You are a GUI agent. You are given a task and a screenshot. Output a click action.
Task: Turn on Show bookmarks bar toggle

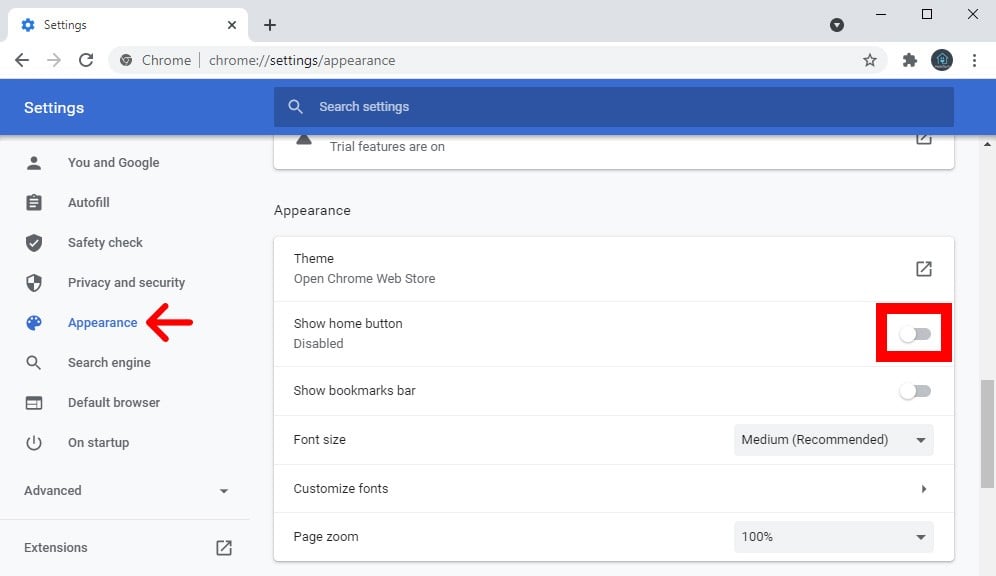point(915,391)
